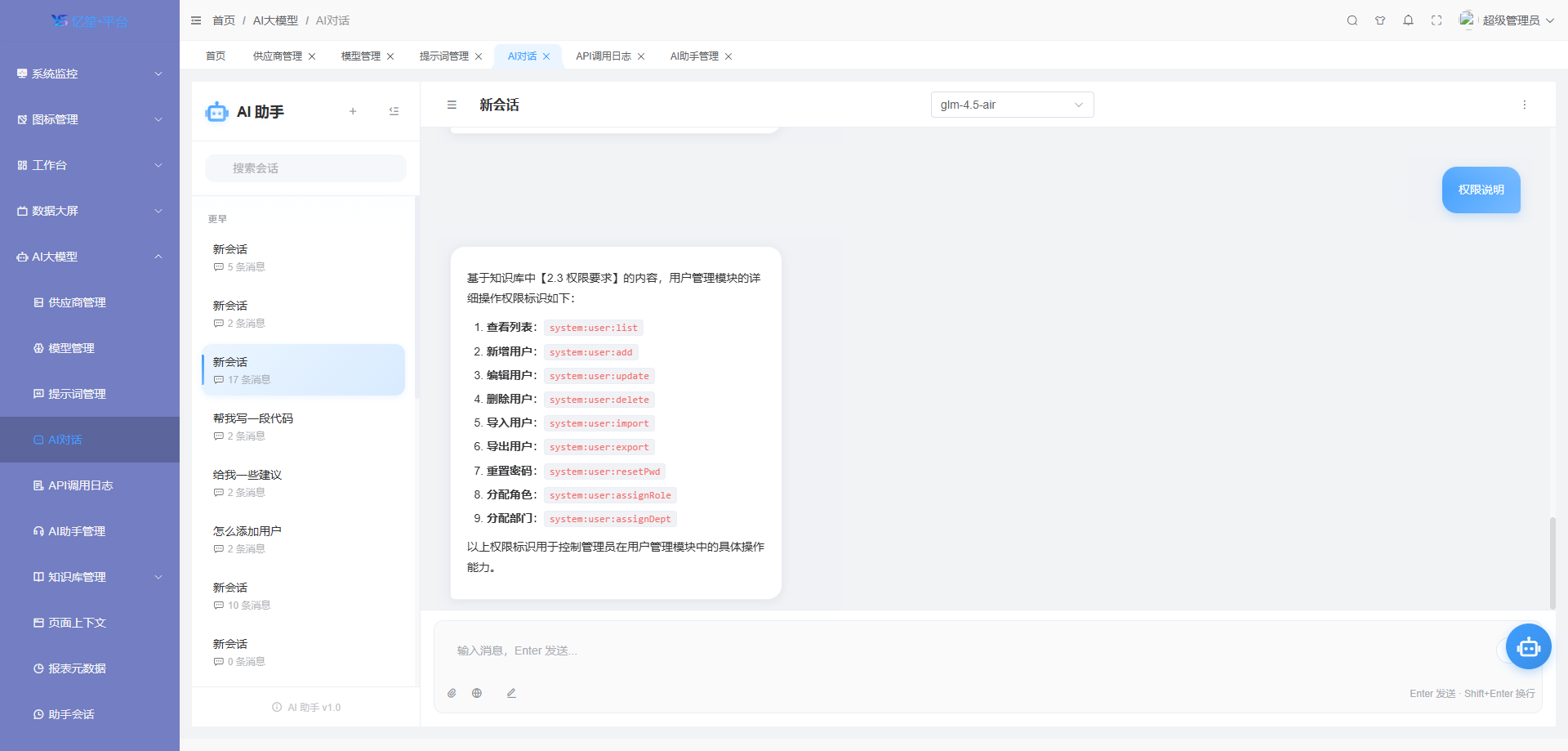1568x751 pixels.
Task: Open 助手会话 in the sidebar
Action: tap(90, 714)
